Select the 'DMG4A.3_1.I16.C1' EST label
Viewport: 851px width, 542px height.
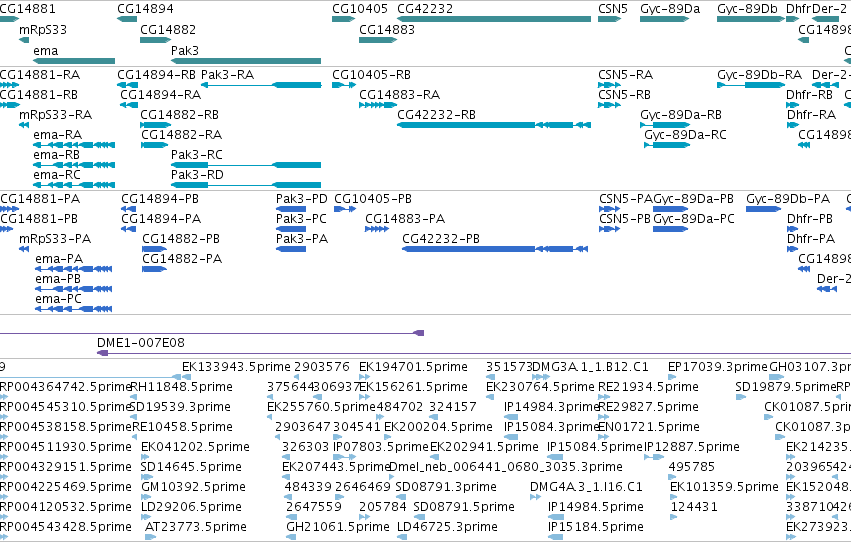pos(586,487)
